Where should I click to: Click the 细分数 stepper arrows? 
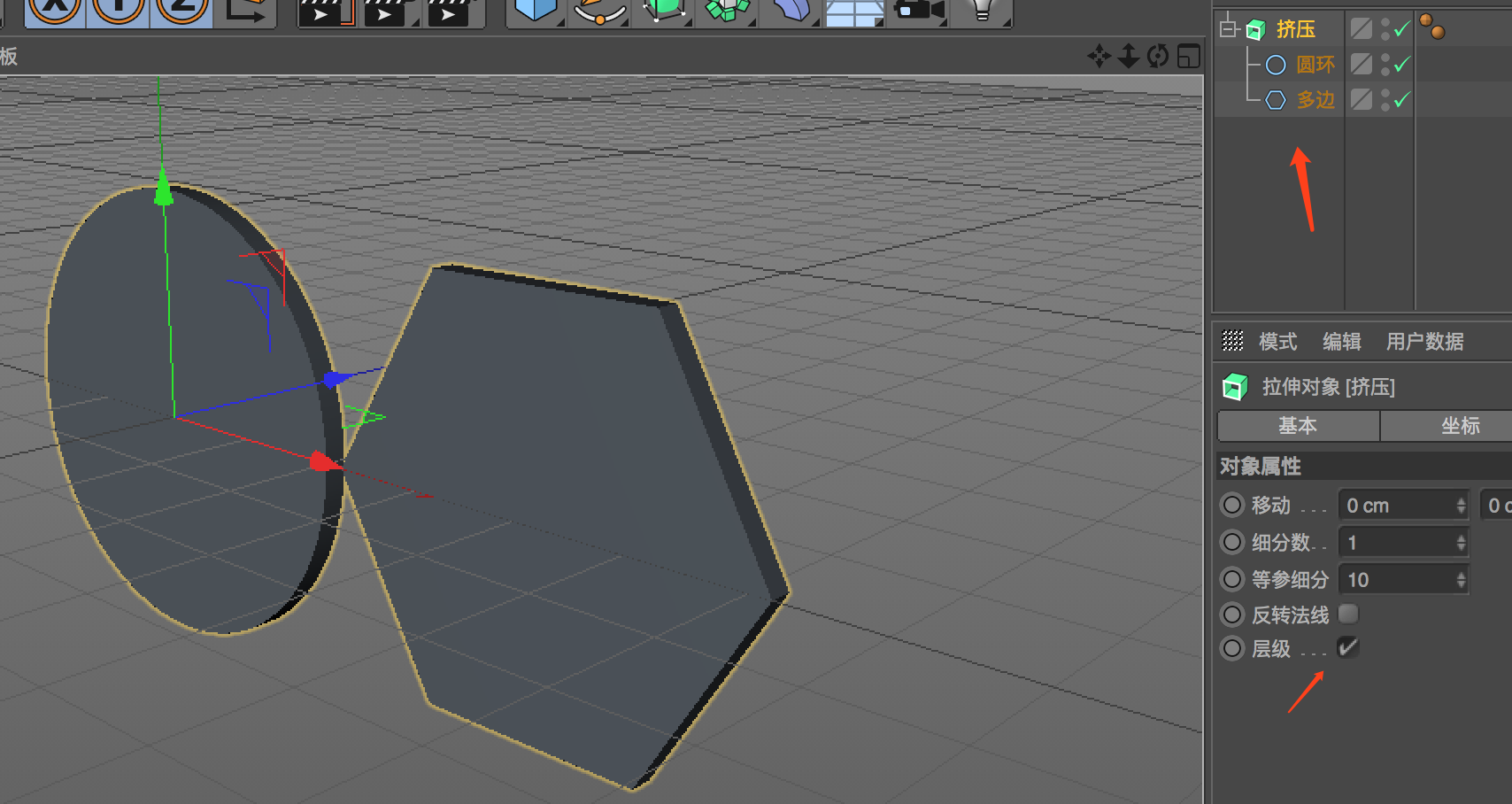1462,542
